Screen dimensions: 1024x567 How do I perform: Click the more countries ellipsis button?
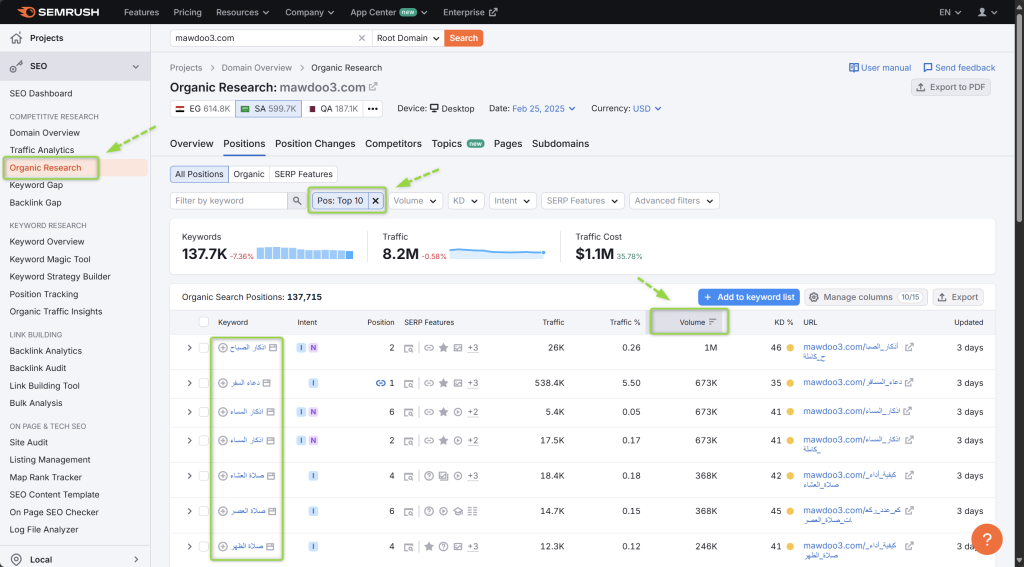[373, 108]
